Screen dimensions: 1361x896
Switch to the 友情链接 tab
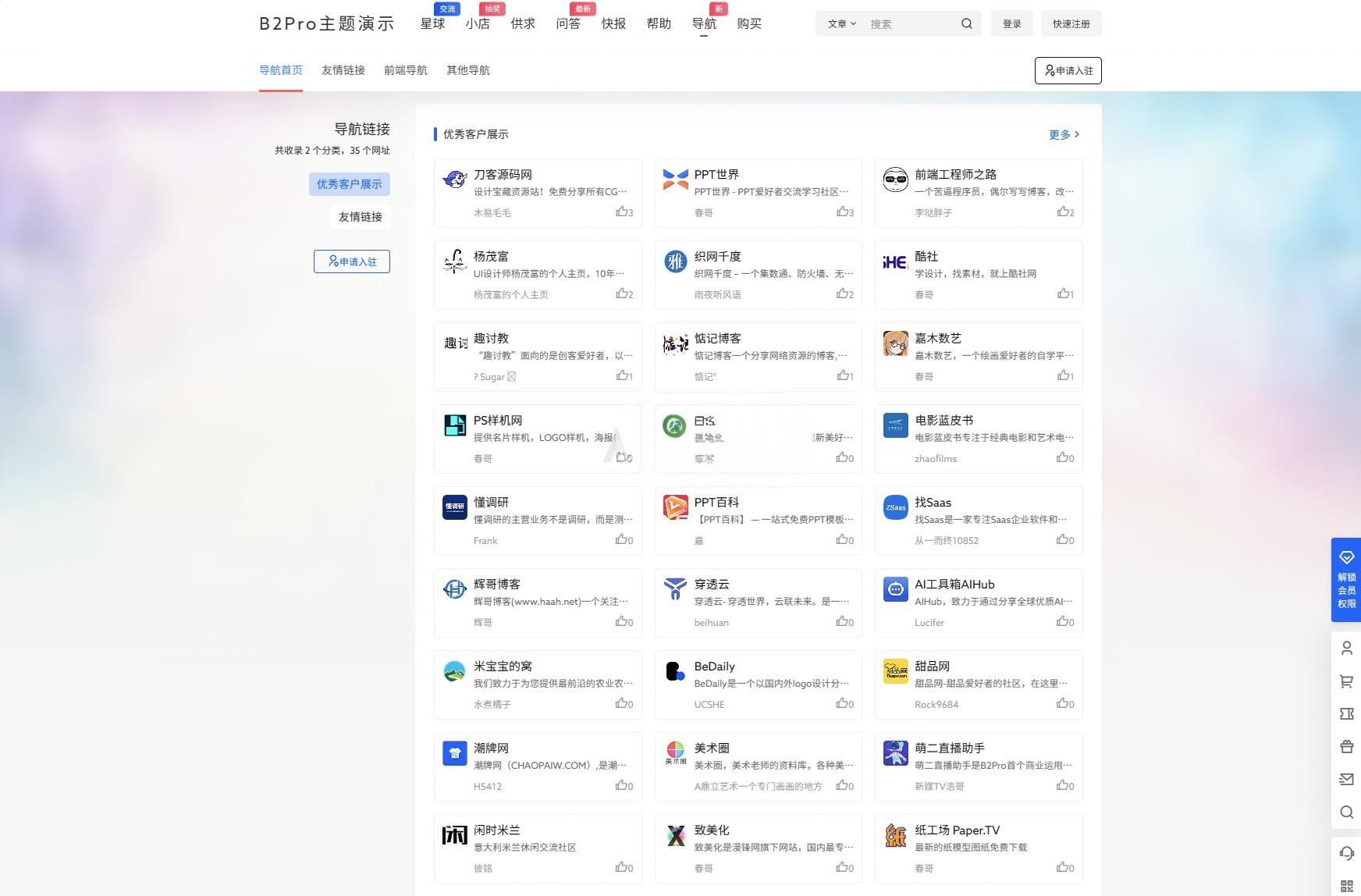(x=343, y=70)
